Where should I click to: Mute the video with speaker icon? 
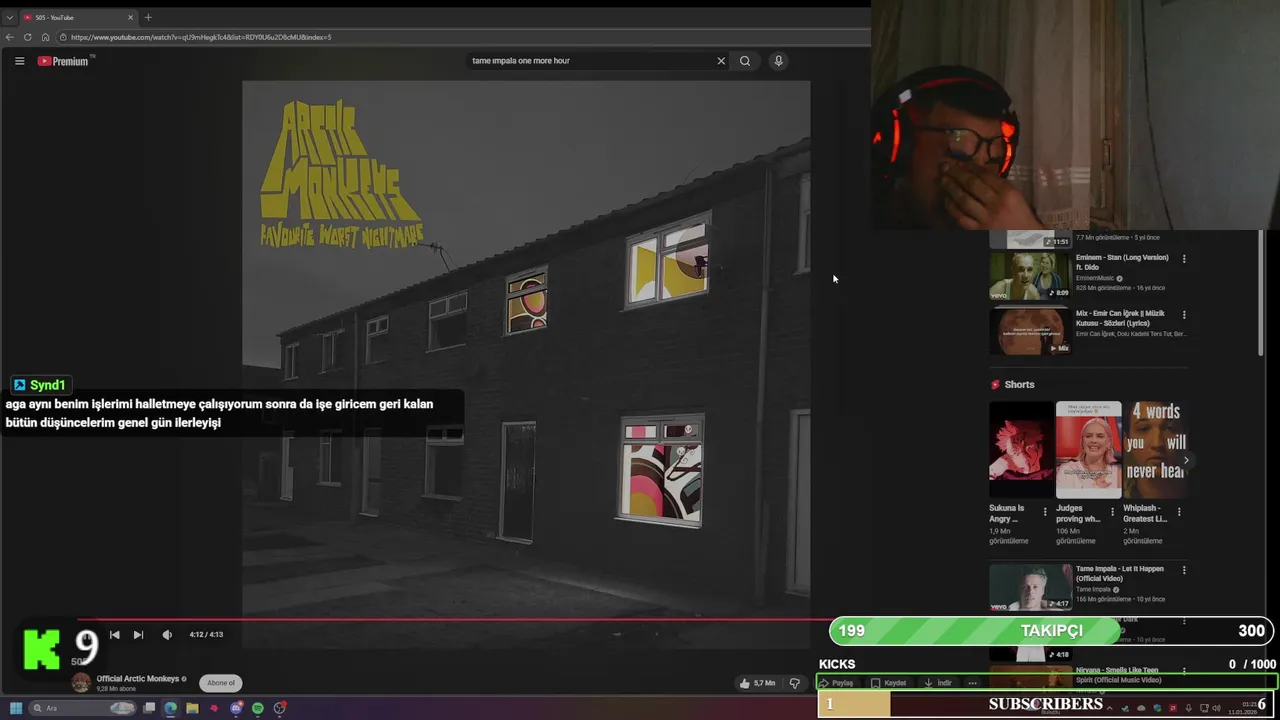(167, 635)
